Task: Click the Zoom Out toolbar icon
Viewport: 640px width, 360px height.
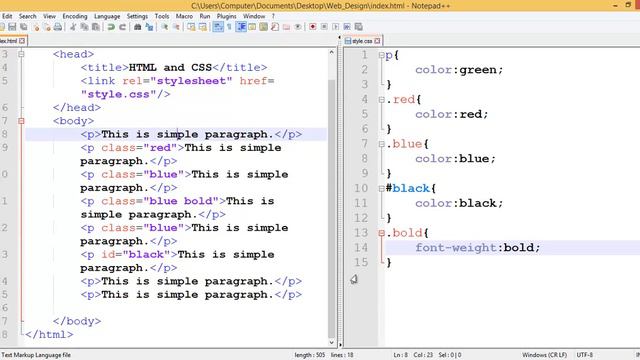Action: pyautogui.click(x=176, y=27)
